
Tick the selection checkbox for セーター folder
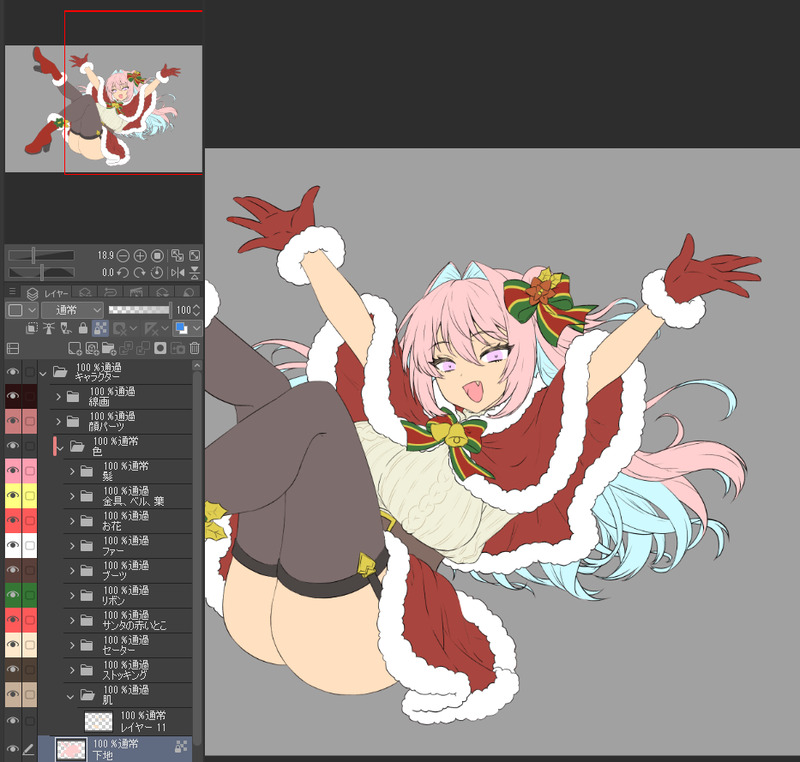30,645
